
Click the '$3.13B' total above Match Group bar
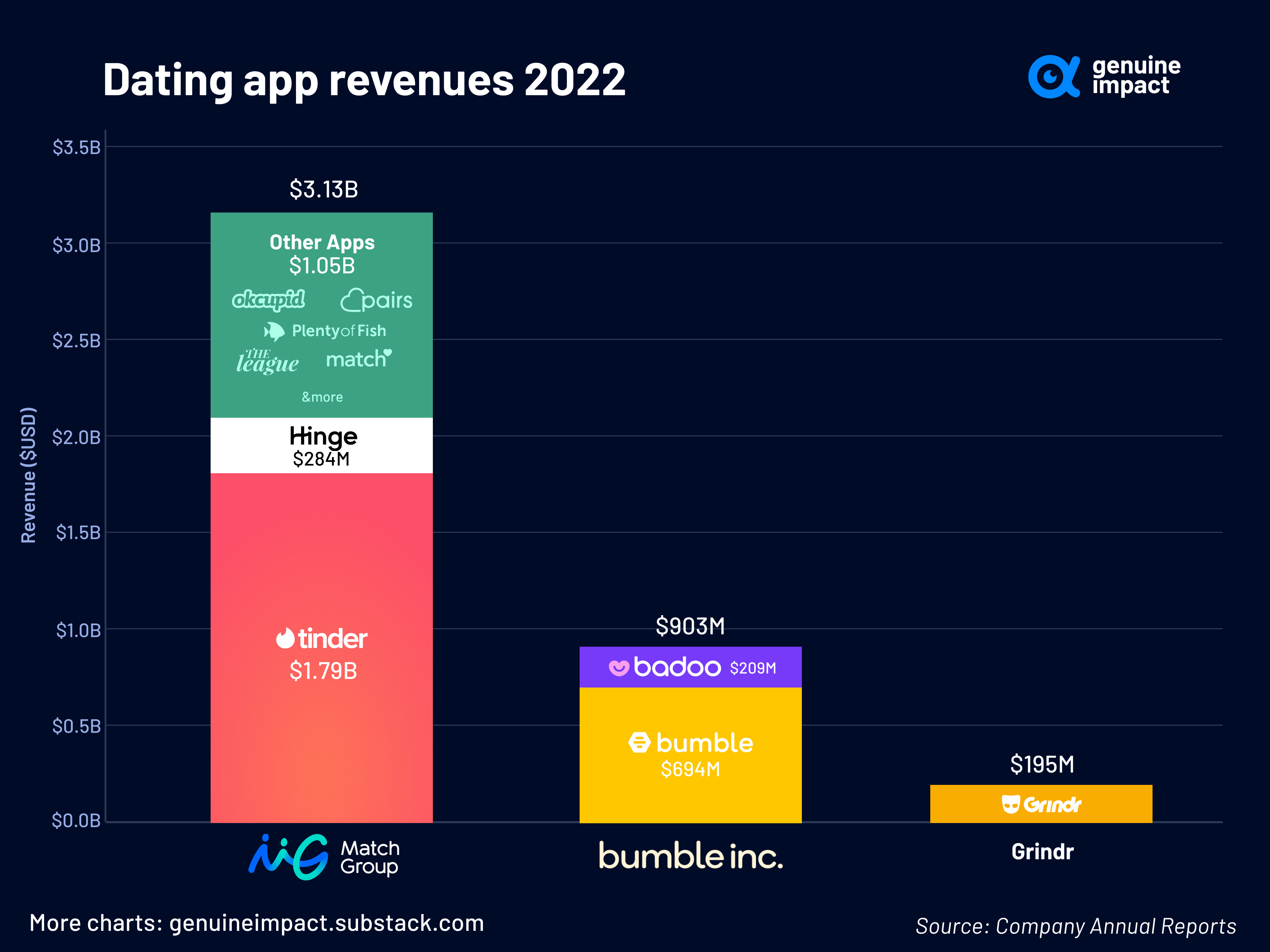[x=323, y=189]
